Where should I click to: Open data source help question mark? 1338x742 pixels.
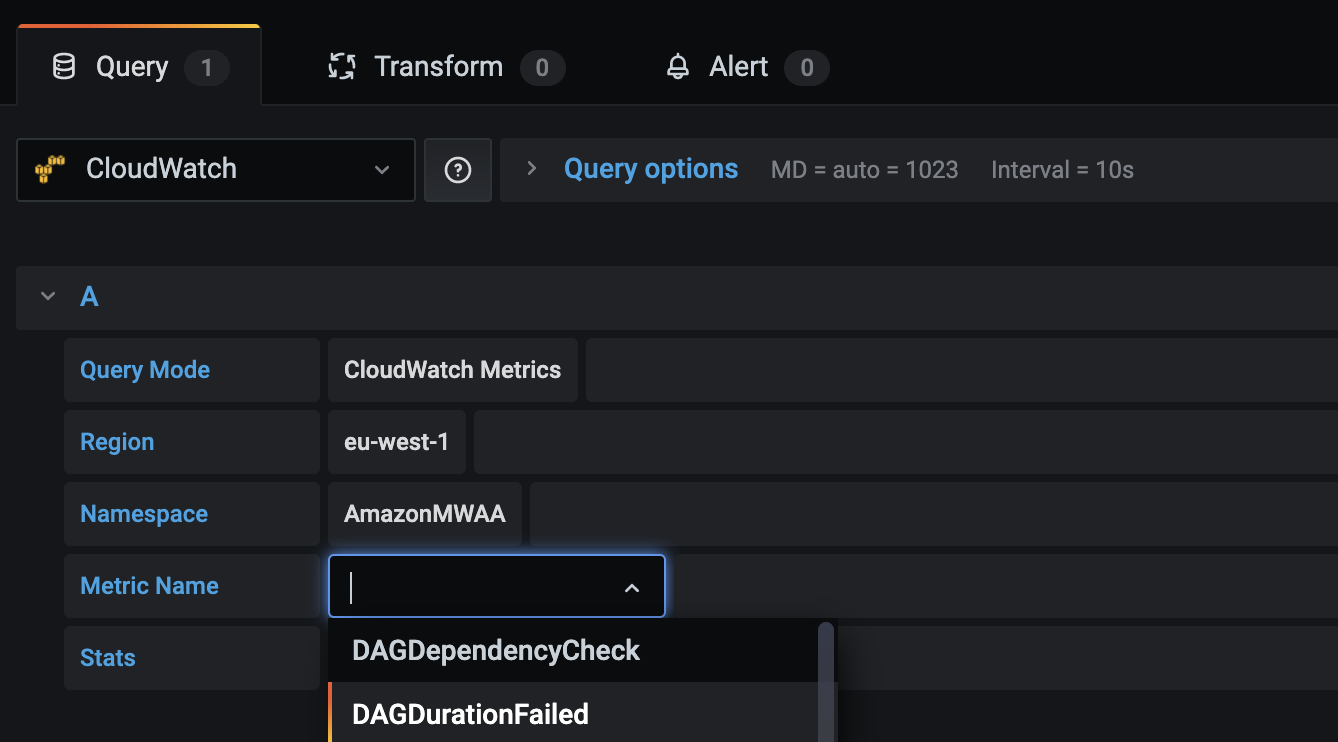458,170
